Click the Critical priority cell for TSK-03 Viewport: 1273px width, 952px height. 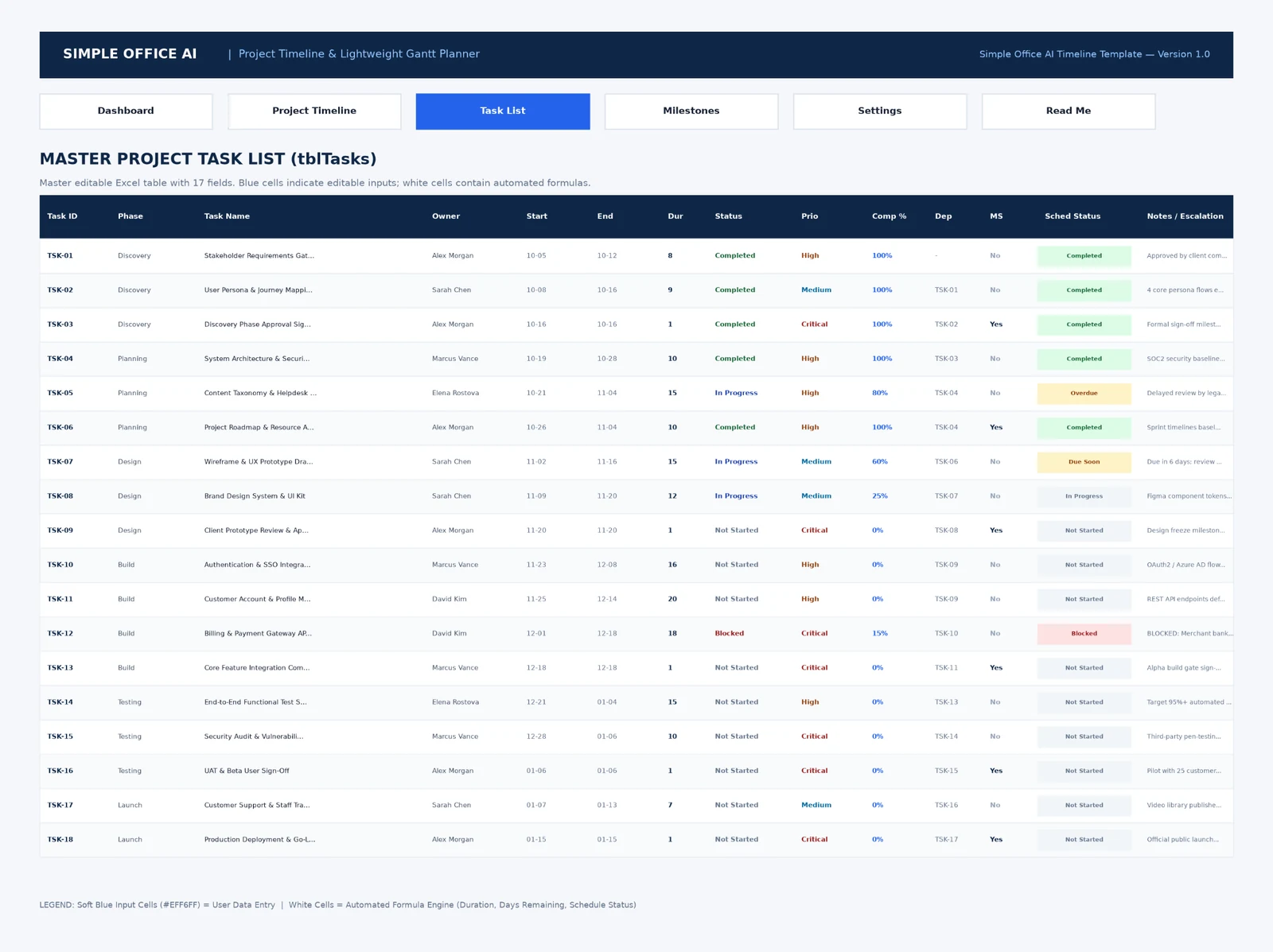click(x=815, y=324)
